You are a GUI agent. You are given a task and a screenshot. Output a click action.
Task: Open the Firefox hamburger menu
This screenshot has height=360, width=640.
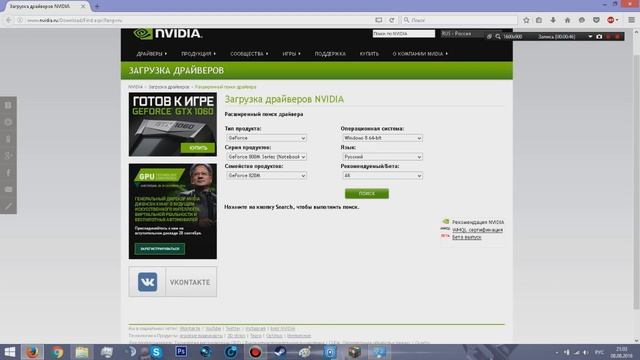(x=631, y=20)
